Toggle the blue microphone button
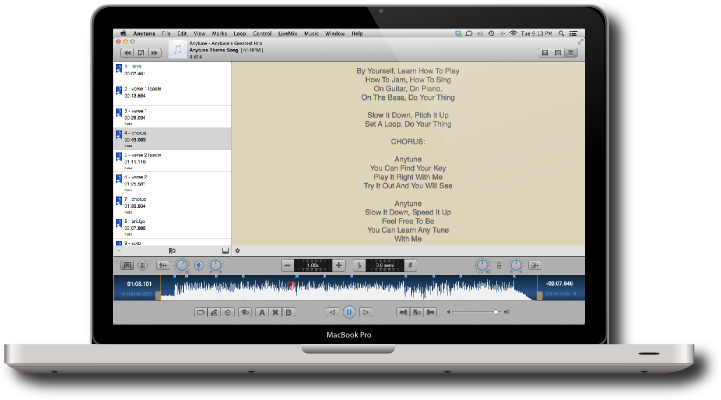The image size is (721, 400). click(x=199, y=265)
